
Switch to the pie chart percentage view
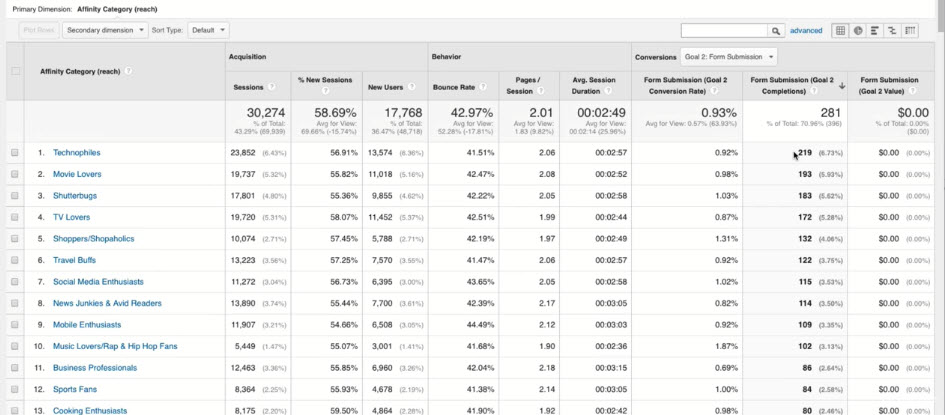click(x=858, y=31)
